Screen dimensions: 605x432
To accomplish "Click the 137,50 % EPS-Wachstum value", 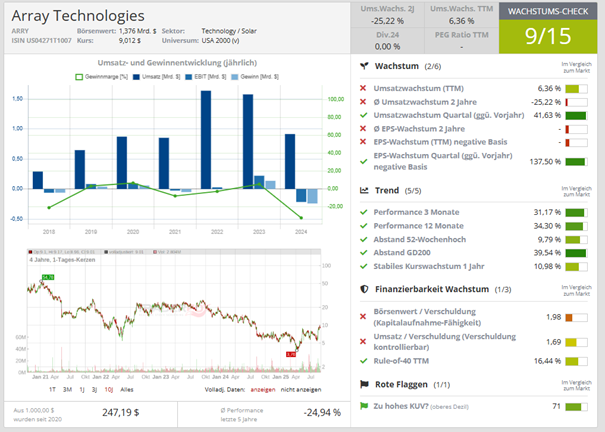I will [545, 161].
